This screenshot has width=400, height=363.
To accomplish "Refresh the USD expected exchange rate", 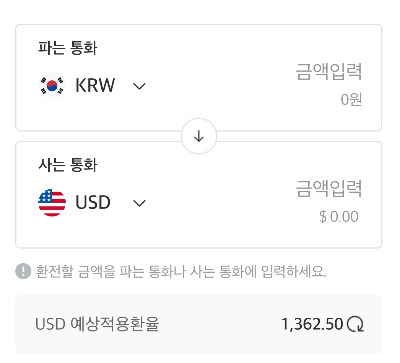I will tap(356, 324).
